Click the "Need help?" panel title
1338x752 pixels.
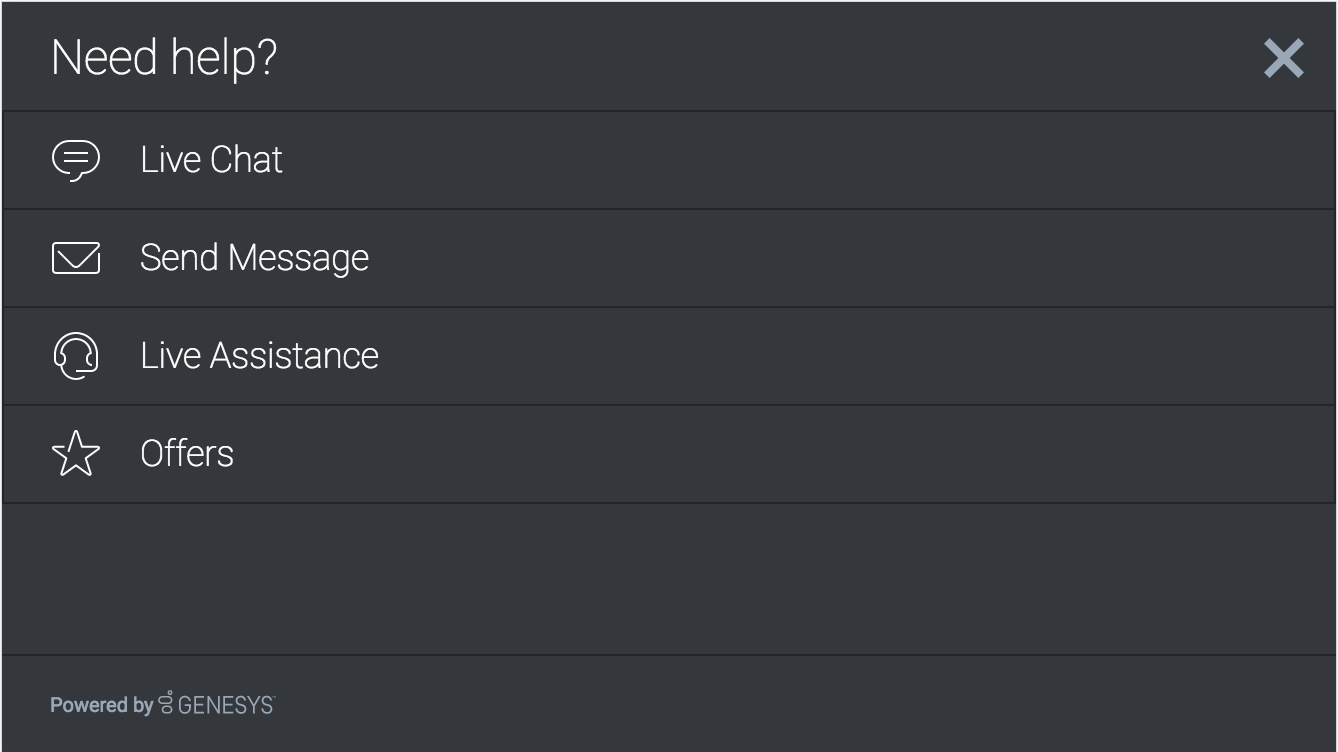point(163,58)
